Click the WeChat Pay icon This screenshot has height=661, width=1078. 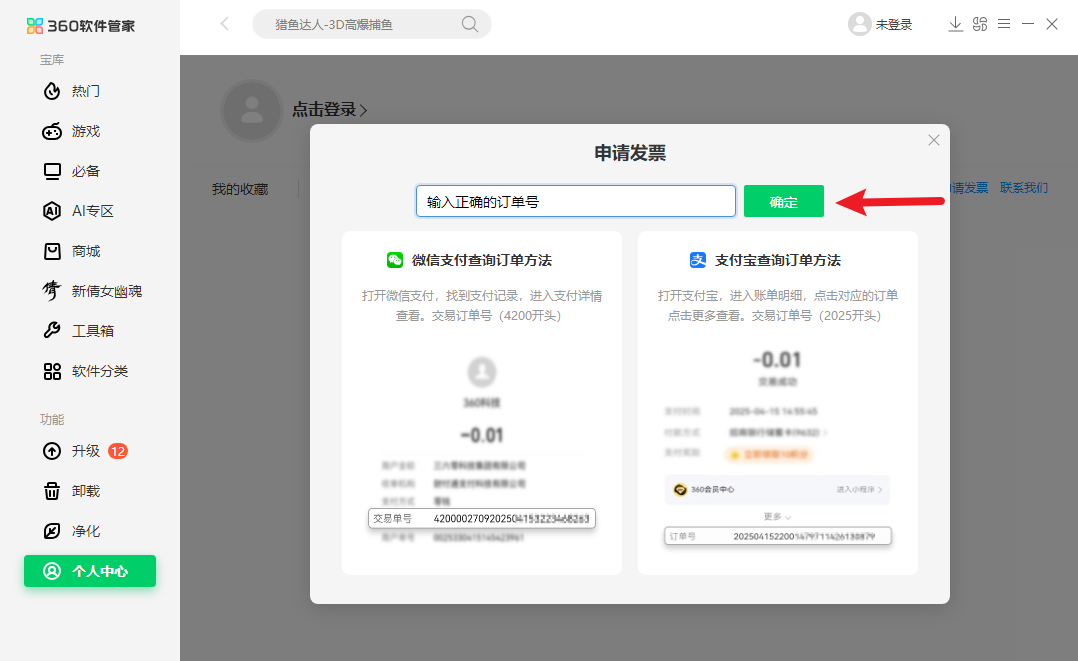[x=395, y=260]
